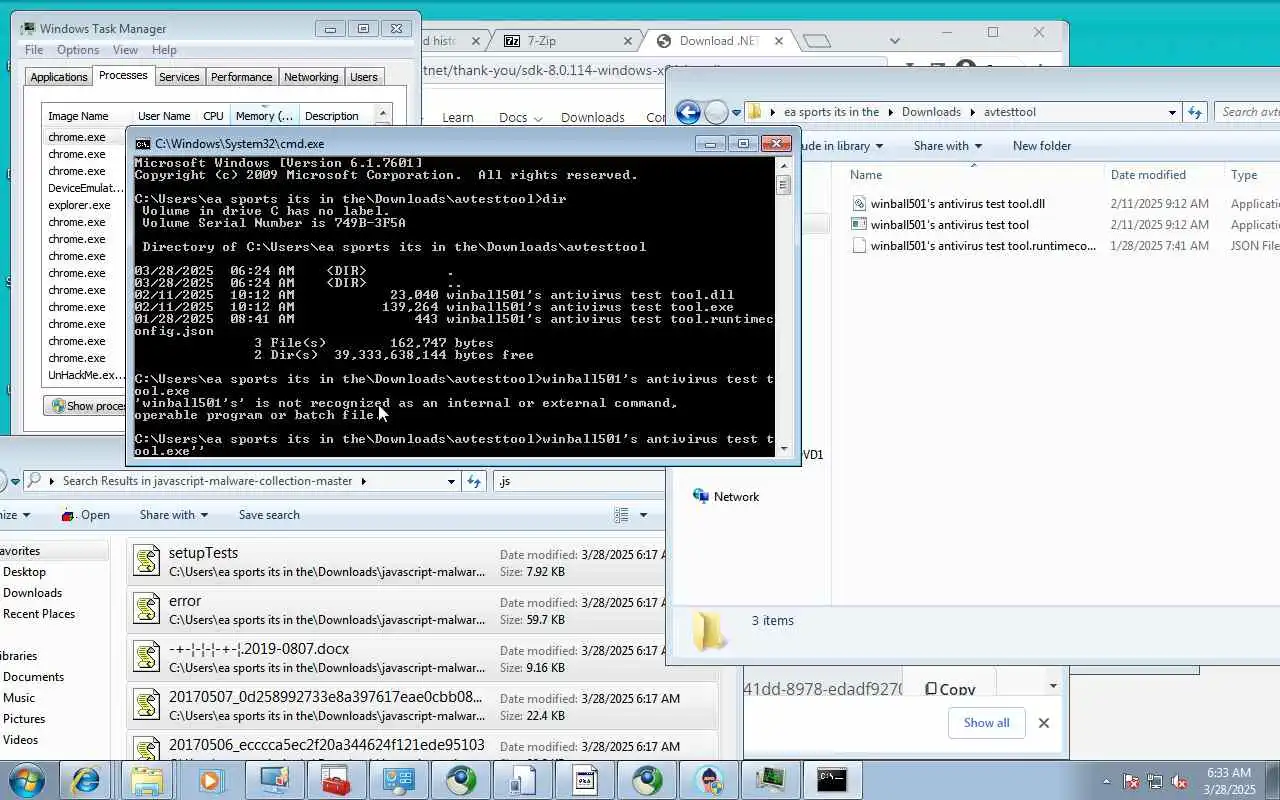Click the Task Manager title bar icon
The height and width of the screenshot is (800, 1280).
click(x=27, y=28)
